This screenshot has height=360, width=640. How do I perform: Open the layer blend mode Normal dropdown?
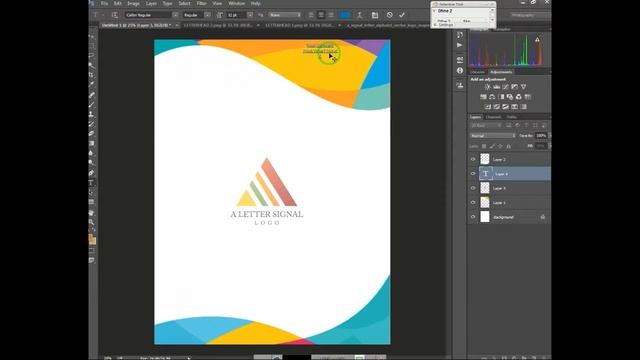(x=493, y=136)
